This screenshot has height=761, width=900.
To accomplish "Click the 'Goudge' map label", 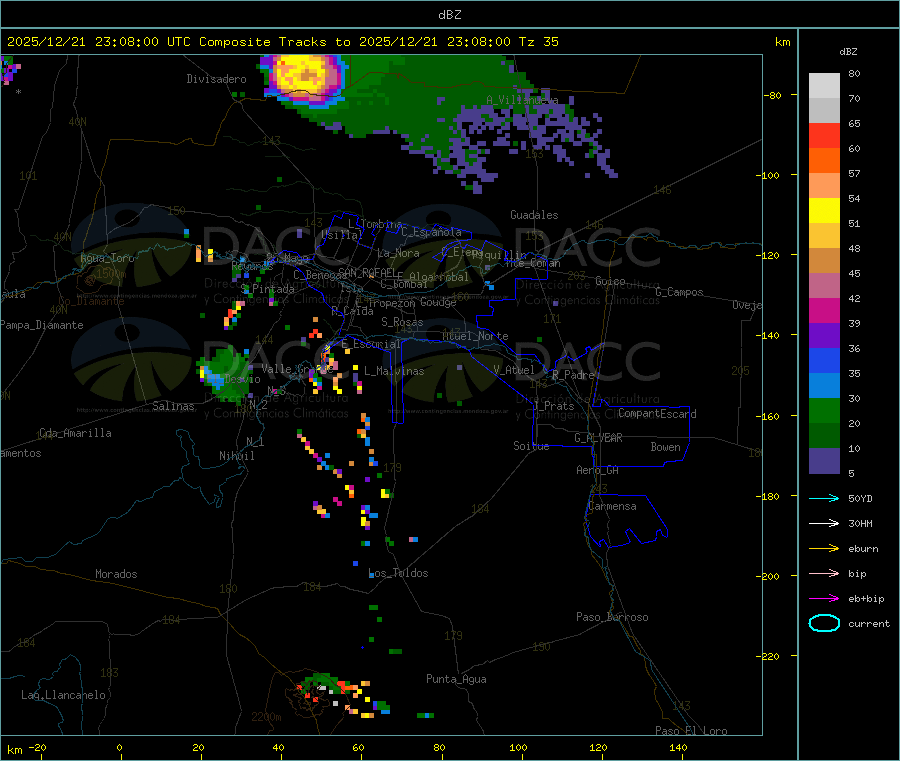I will click(x=438, y=302).
